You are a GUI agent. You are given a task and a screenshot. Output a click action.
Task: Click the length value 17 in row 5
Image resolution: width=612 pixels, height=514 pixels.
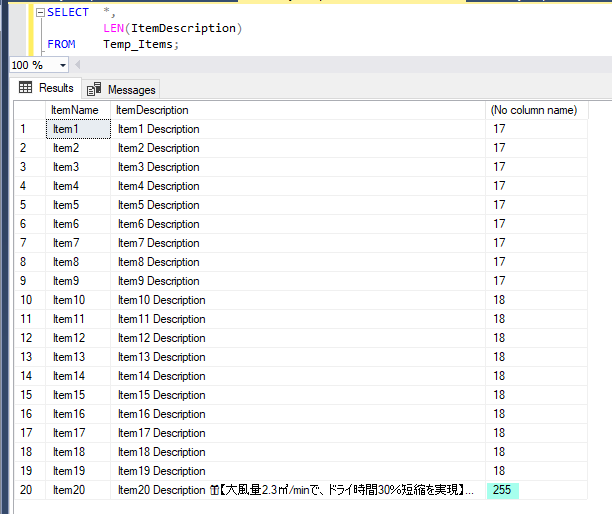[499, 205]
